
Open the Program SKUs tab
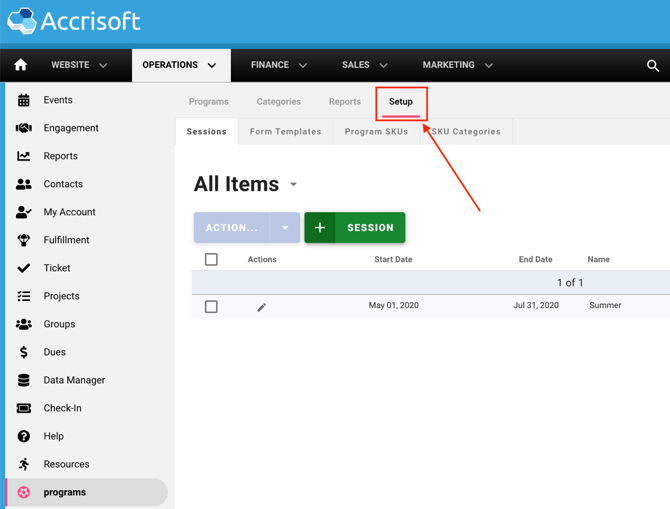point(376,131)
